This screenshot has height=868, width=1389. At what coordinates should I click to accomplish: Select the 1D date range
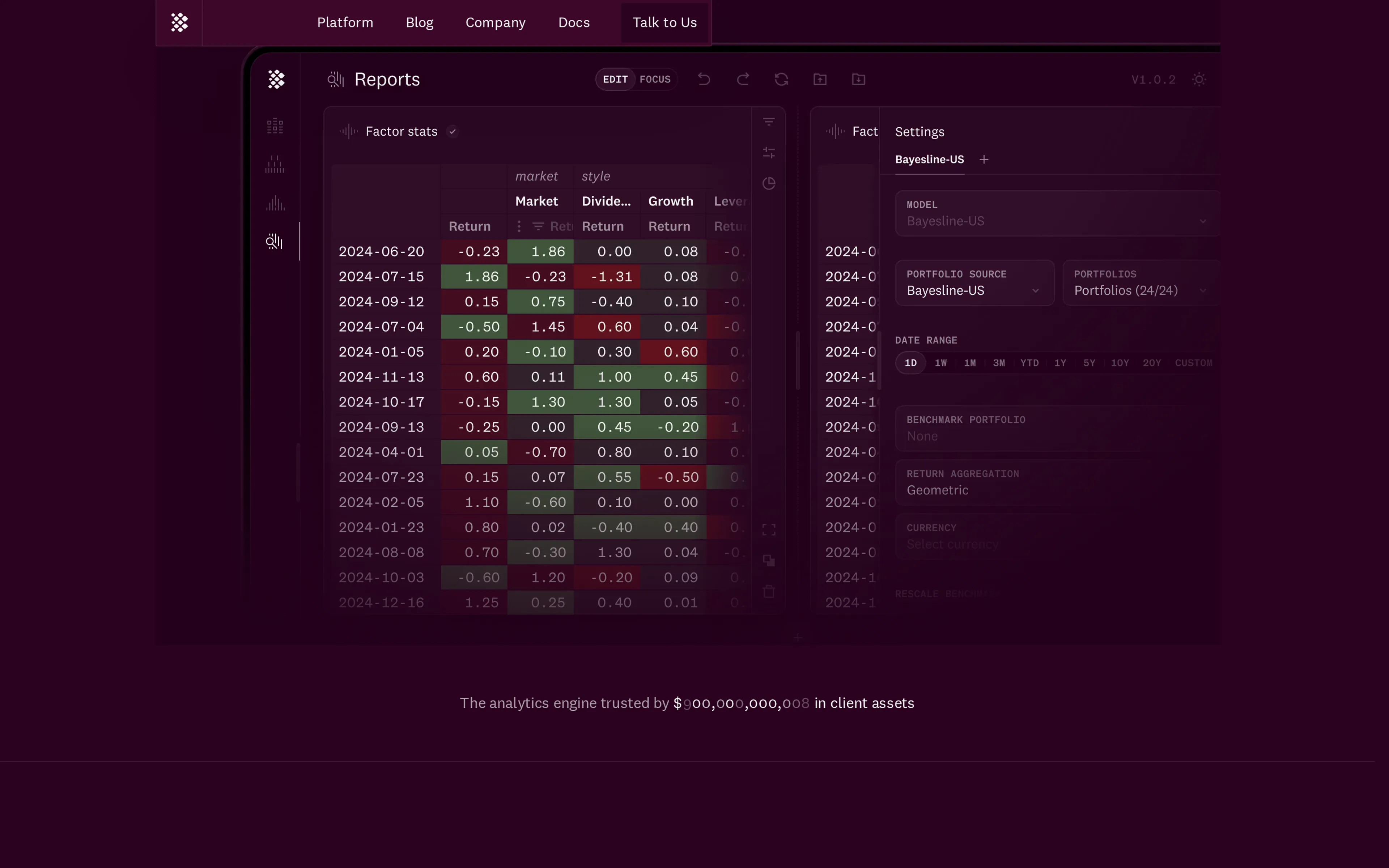[x=910, y=363]
